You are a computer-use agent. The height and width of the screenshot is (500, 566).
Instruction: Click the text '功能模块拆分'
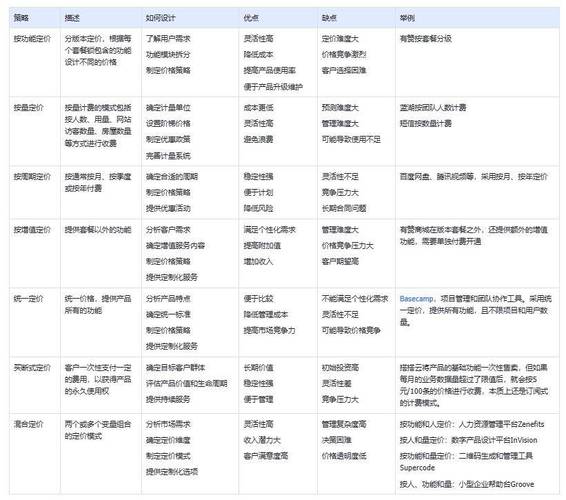tap(168, 55)
